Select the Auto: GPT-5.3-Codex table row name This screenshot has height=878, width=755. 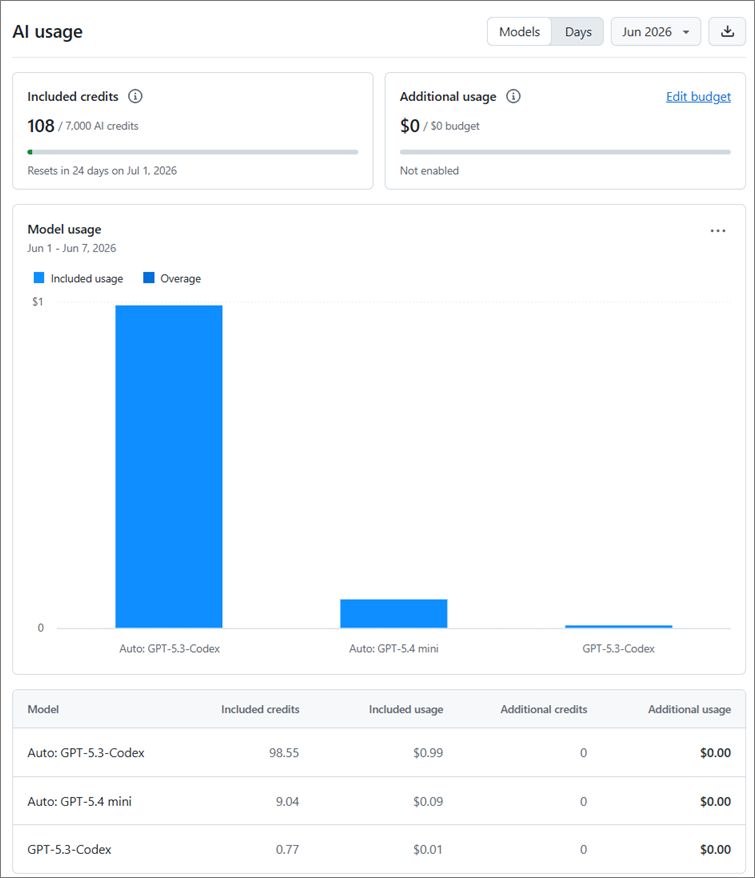pyautogui.click(x=86, y=753)
